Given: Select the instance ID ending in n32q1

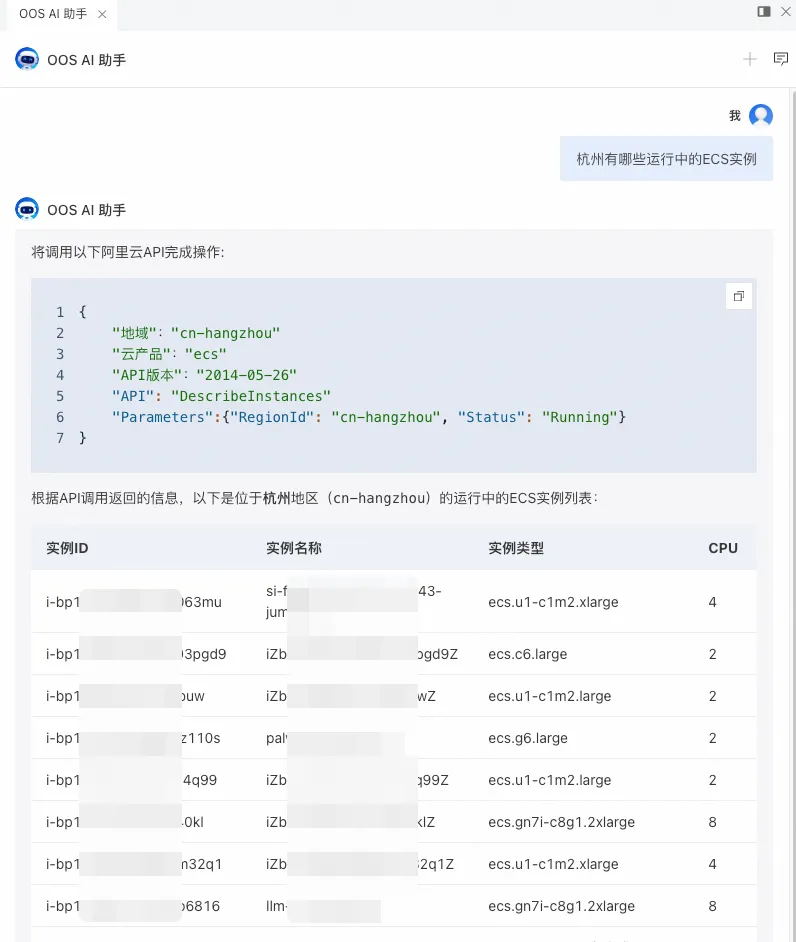Looking at the screenshot, I should pos(134,865).
